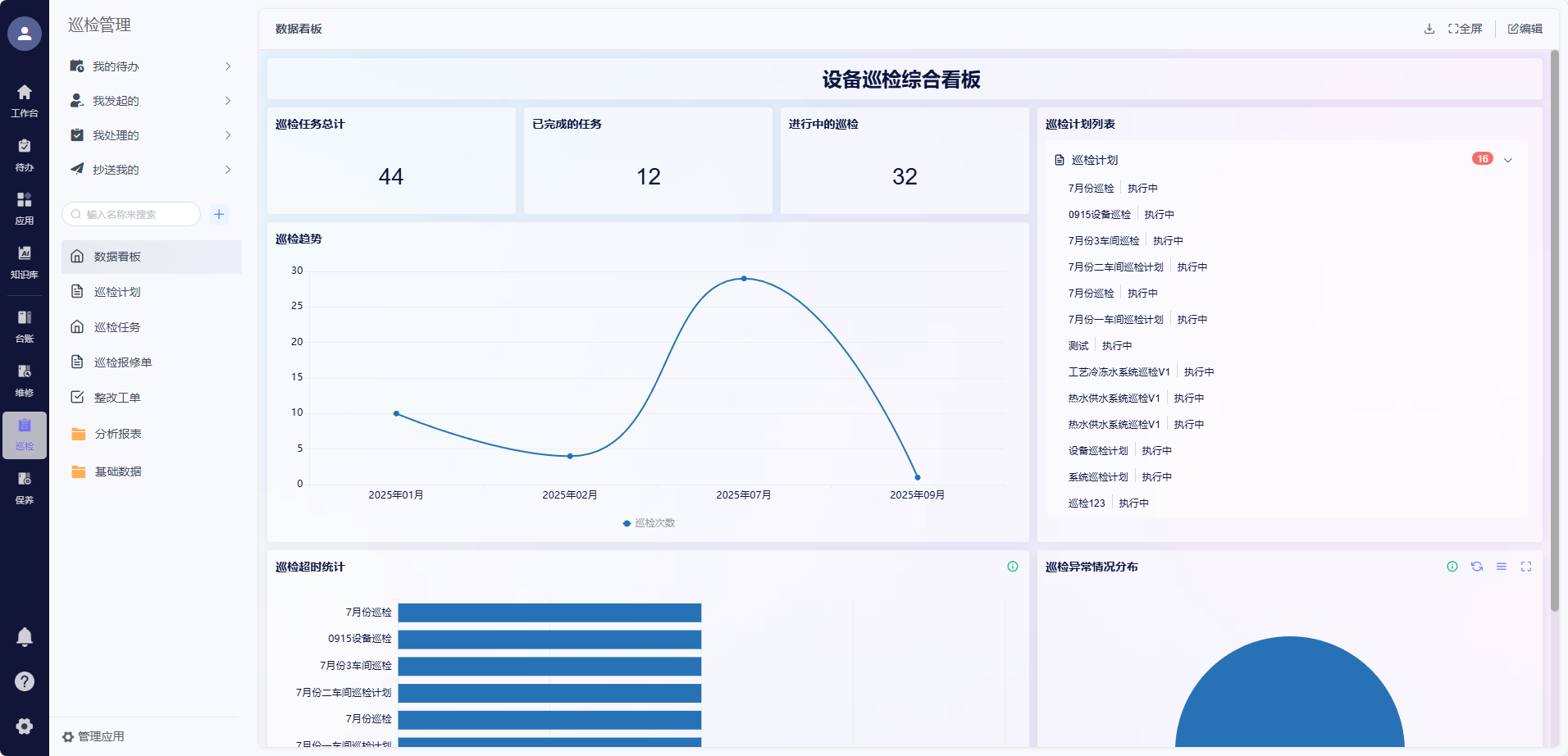This screenshot has width=1568, height=756.
Task: Click the refresh icon on 巡检异常情况分布
Action: [x=1477, y=567]
